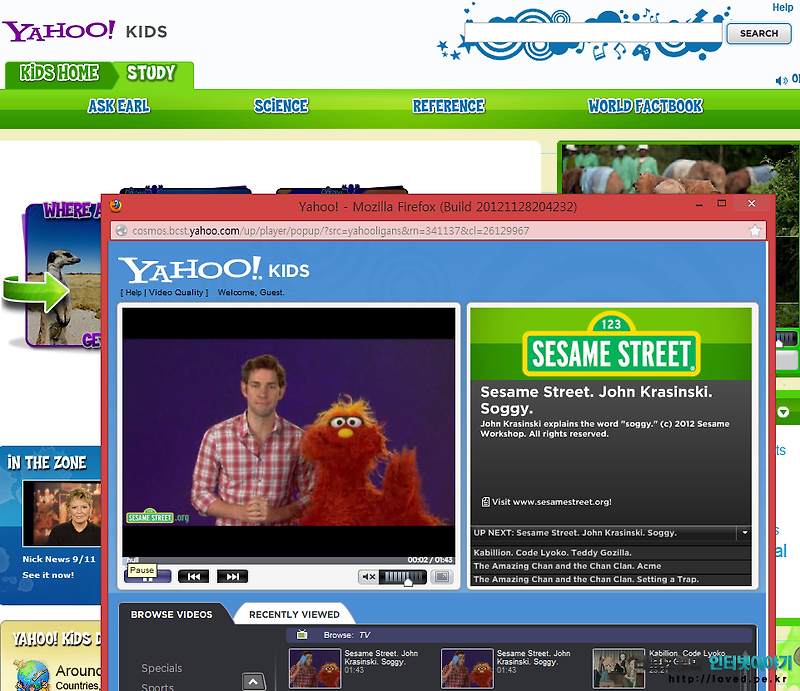Screen dimensions: 800x691
Task: Select the Specials category
Action: (161, 668)
